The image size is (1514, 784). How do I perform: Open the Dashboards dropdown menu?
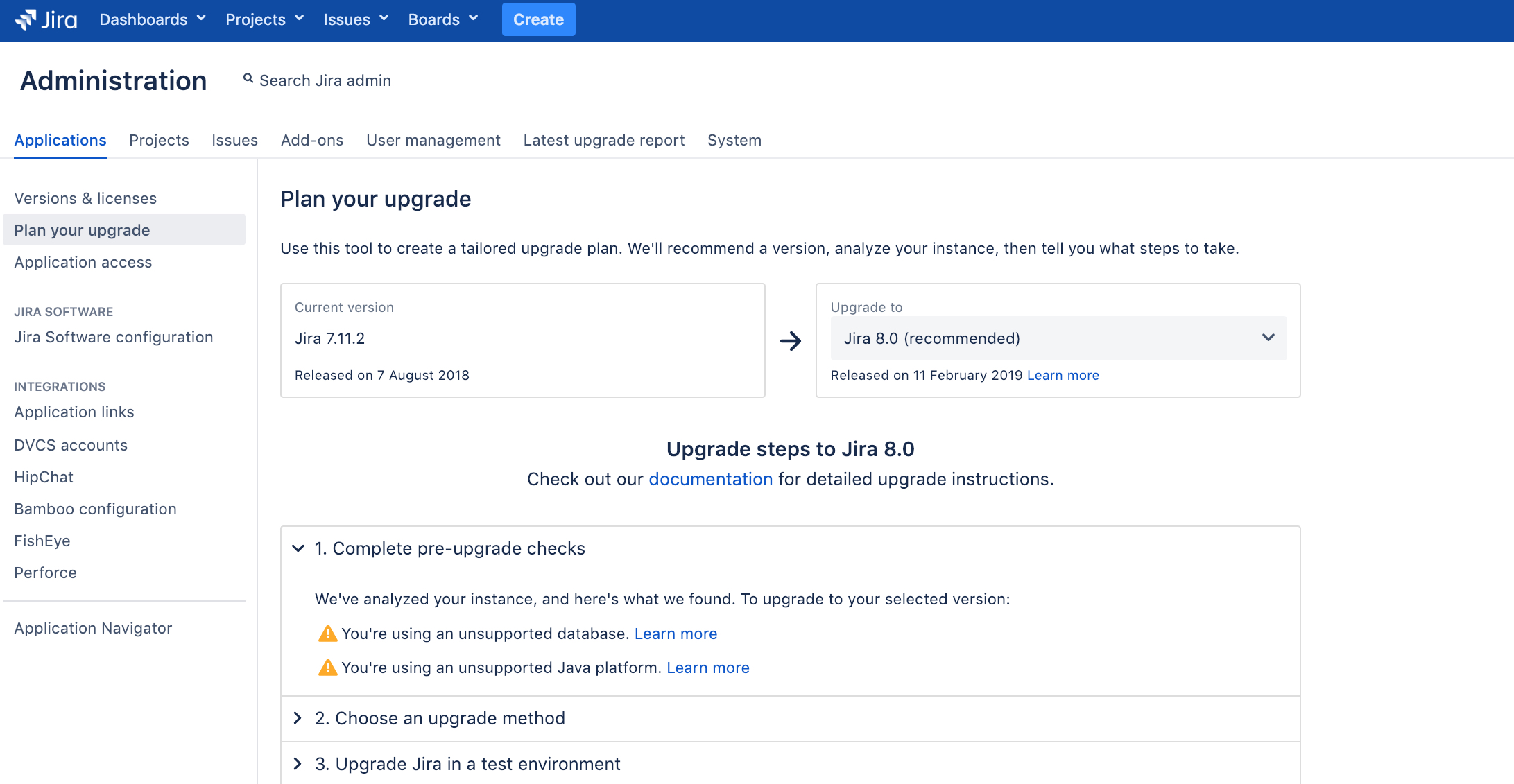pyautogui.click(x=153, y=19)
